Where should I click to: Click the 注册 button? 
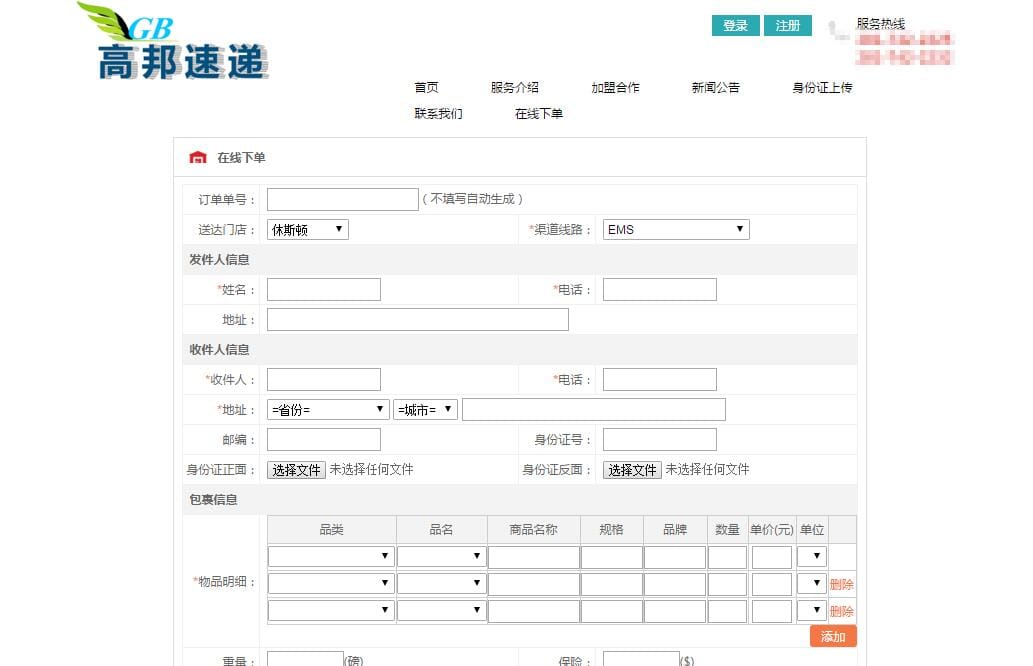(787, 26)
